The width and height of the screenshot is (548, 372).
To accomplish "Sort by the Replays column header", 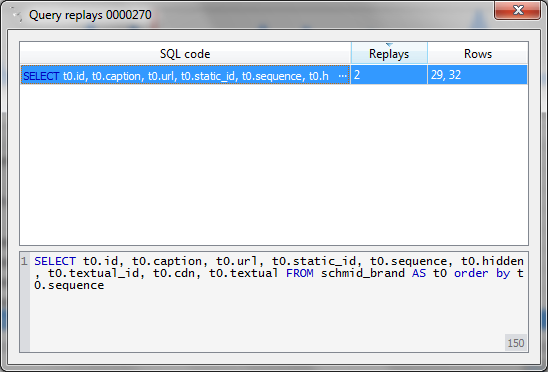I will coord(389,53).
